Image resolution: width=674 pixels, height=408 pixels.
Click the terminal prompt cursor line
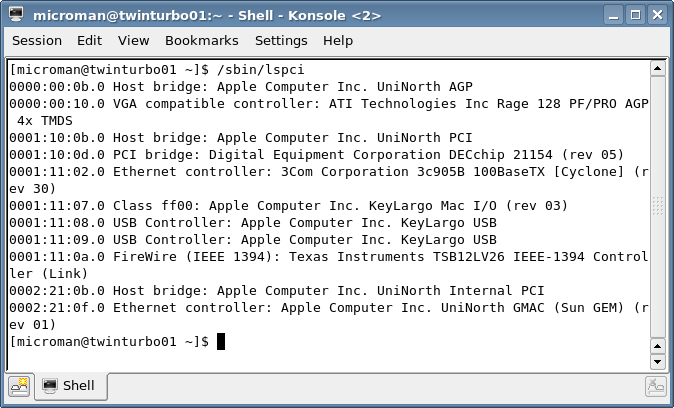(117, 342)
